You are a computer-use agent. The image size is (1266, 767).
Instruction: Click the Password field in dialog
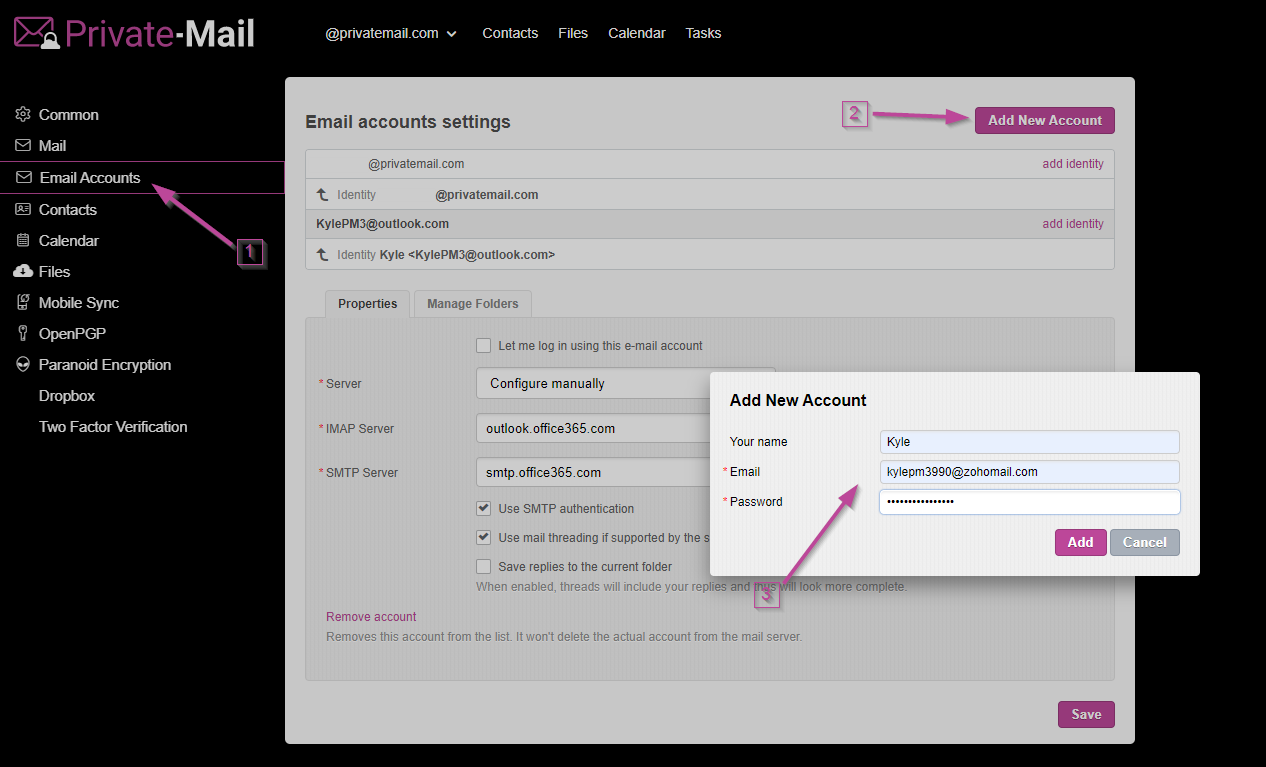pos(1029,502)
